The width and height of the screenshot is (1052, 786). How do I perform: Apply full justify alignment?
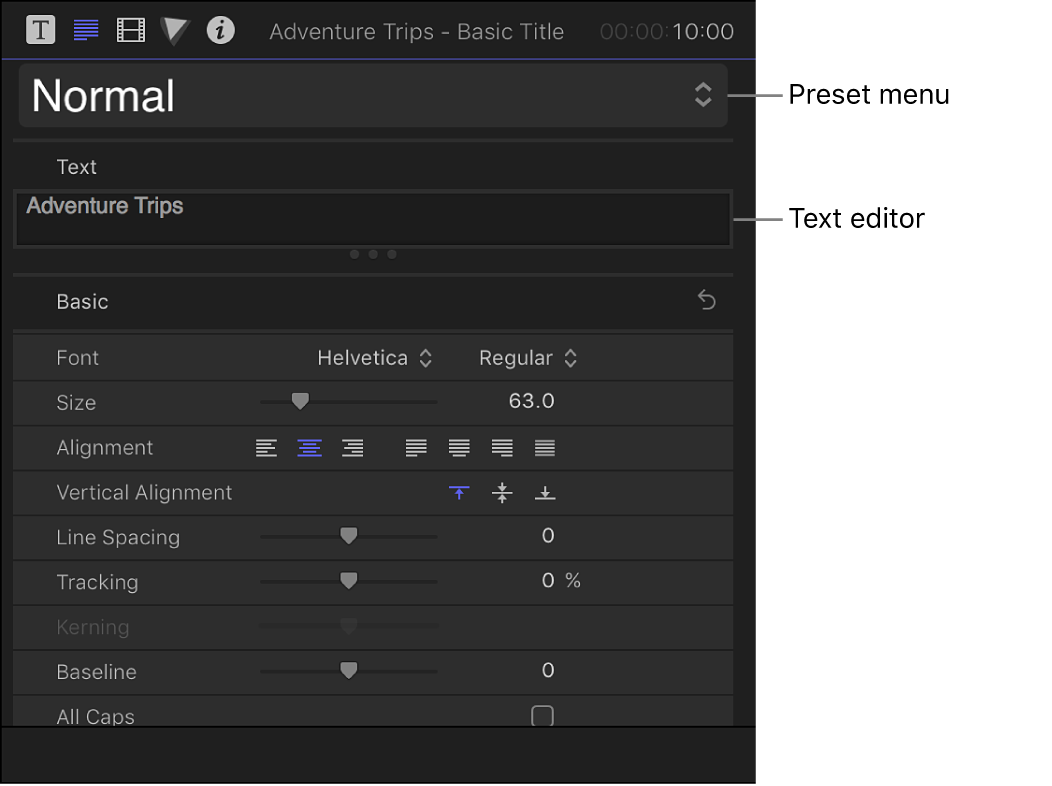click(544, 448)
